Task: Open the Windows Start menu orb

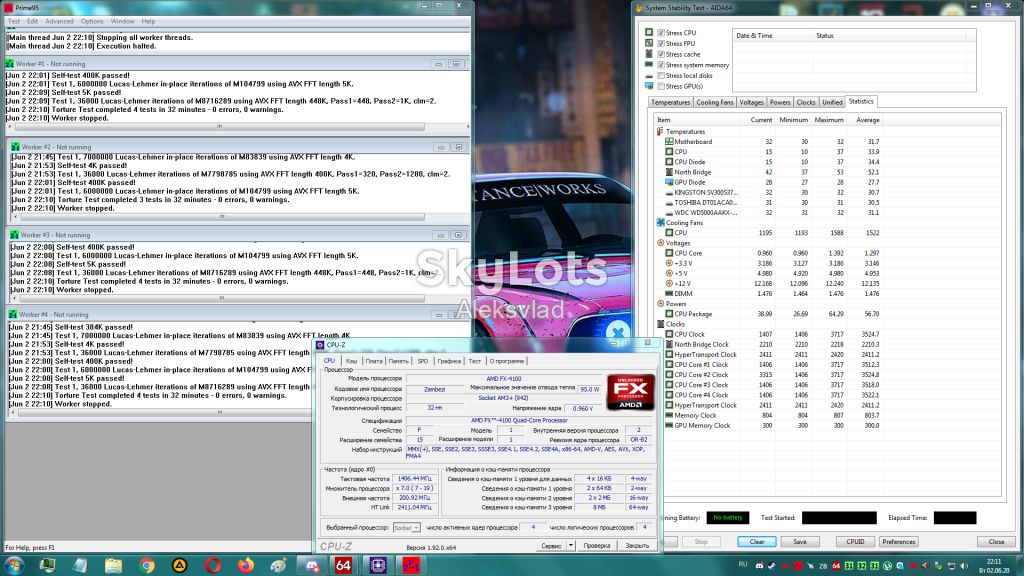Action: (x=14, y=565)
